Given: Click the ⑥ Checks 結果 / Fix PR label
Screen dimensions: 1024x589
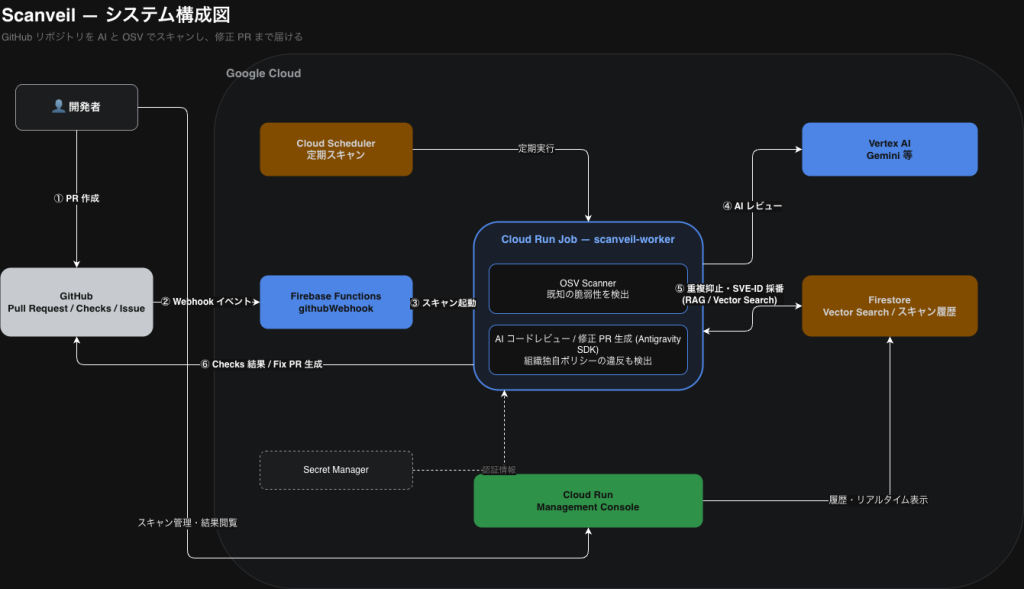Looking at the screenshot, I should click(x=261, y=364).
